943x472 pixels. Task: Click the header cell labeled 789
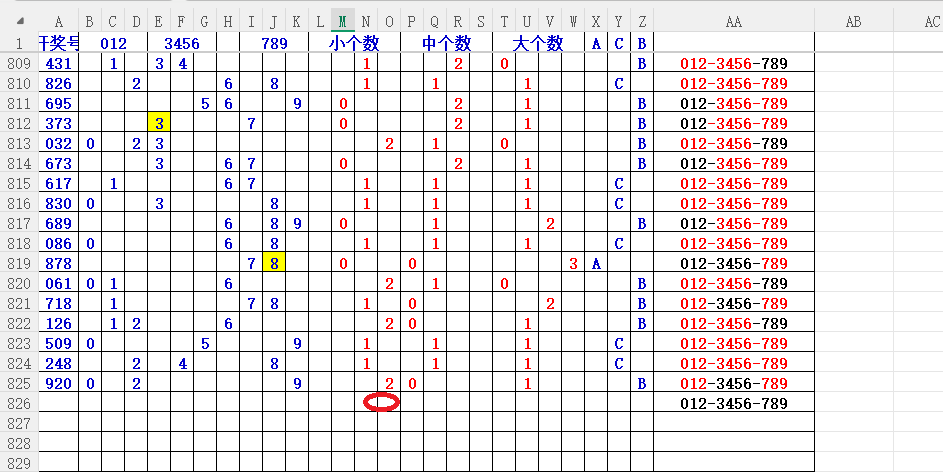click(274, 43)
